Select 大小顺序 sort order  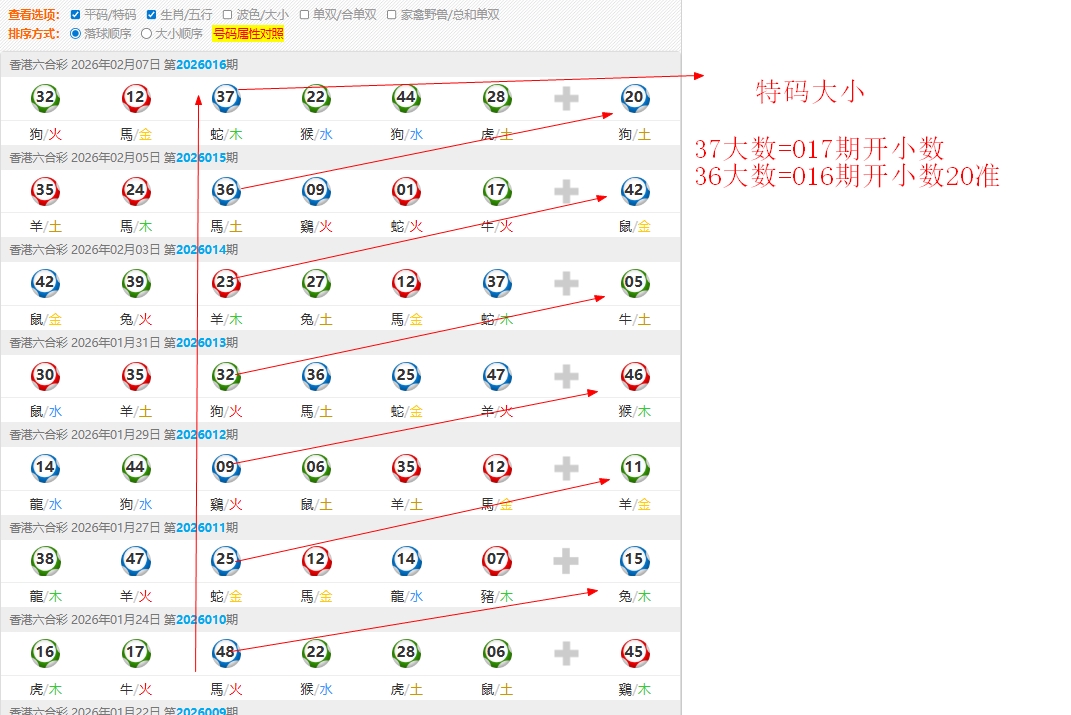[x=146, y=33]
